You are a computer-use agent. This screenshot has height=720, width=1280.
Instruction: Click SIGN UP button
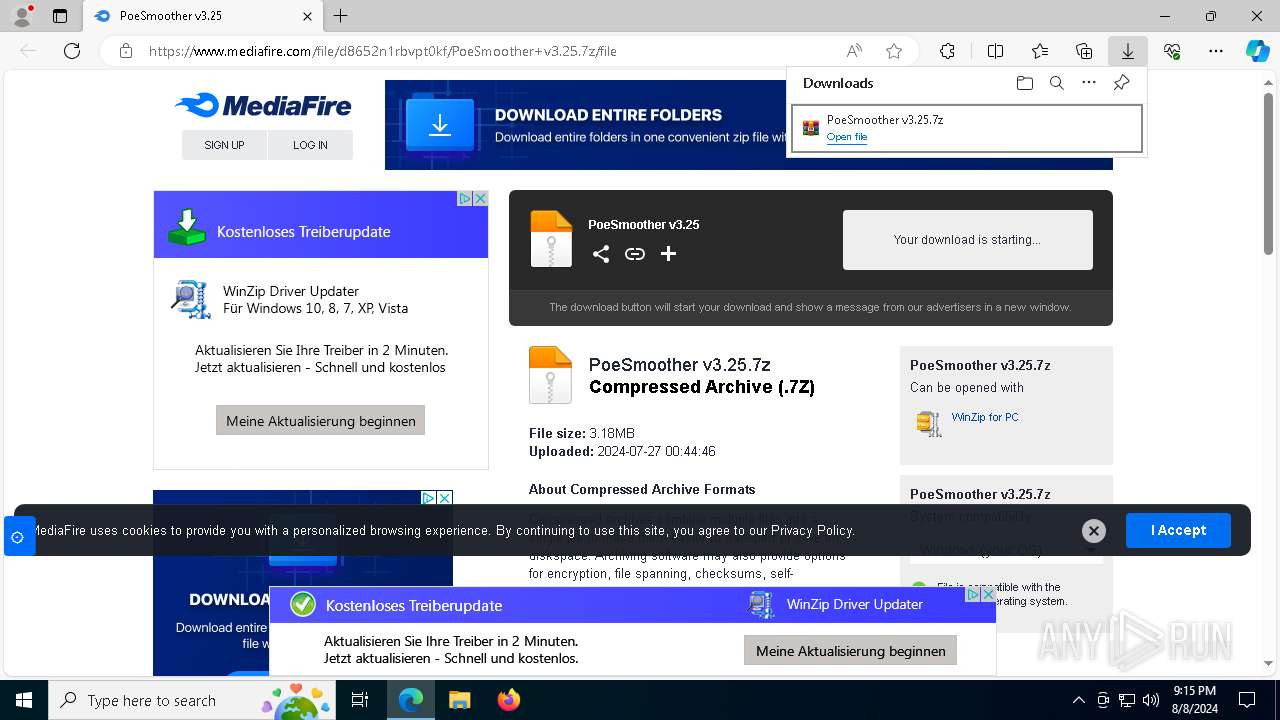[x=224, y=145]
